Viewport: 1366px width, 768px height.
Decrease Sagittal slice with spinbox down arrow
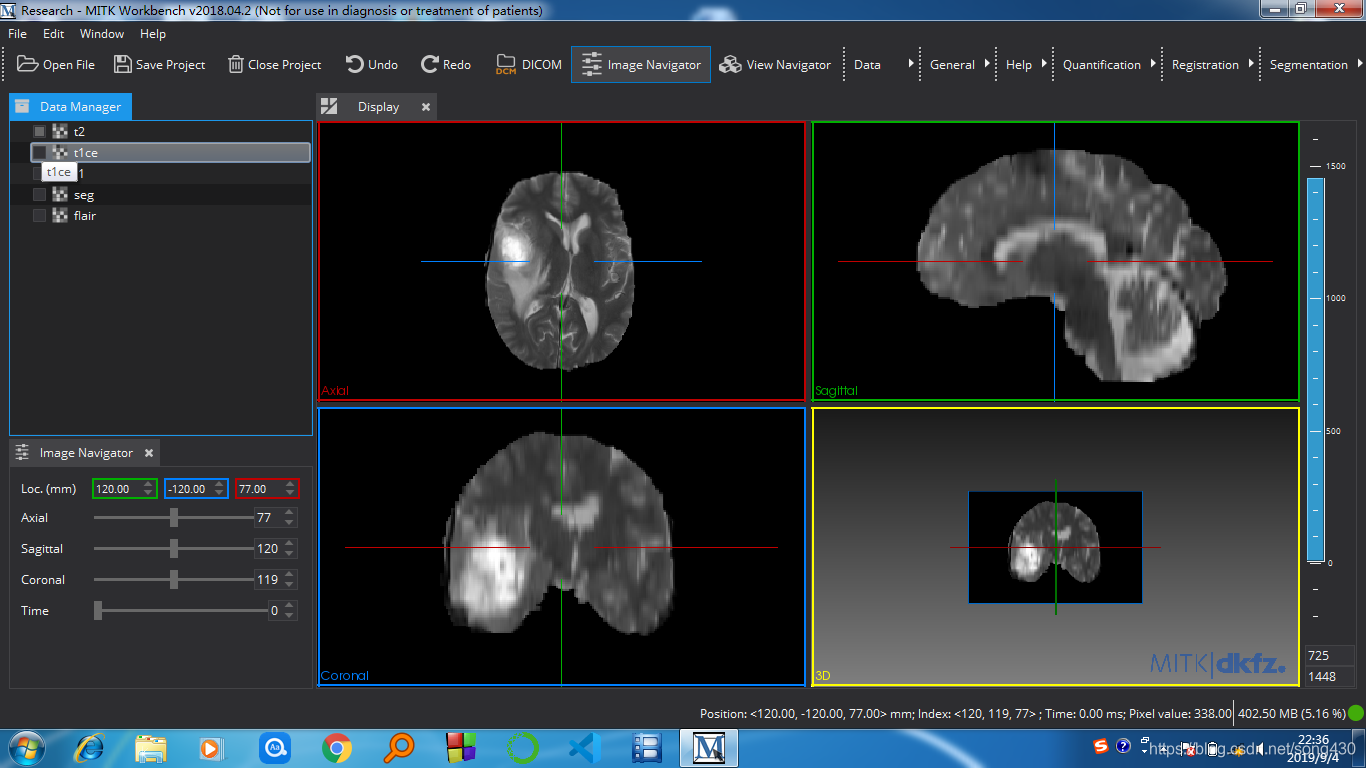(290, 554)
